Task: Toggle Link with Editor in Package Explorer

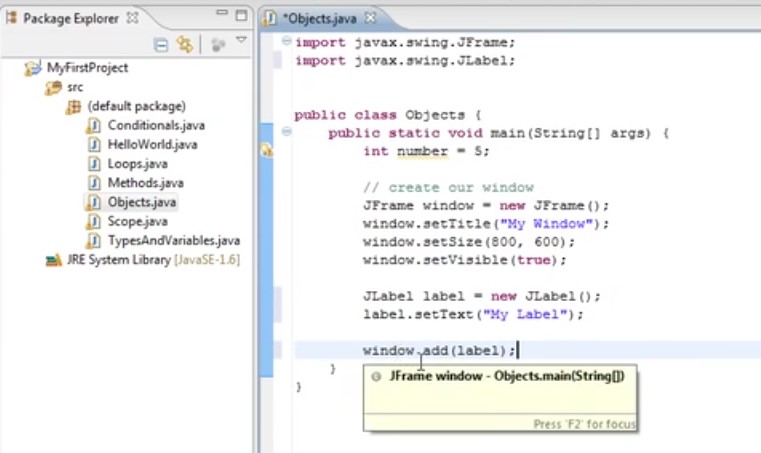Action: [184, 44]
